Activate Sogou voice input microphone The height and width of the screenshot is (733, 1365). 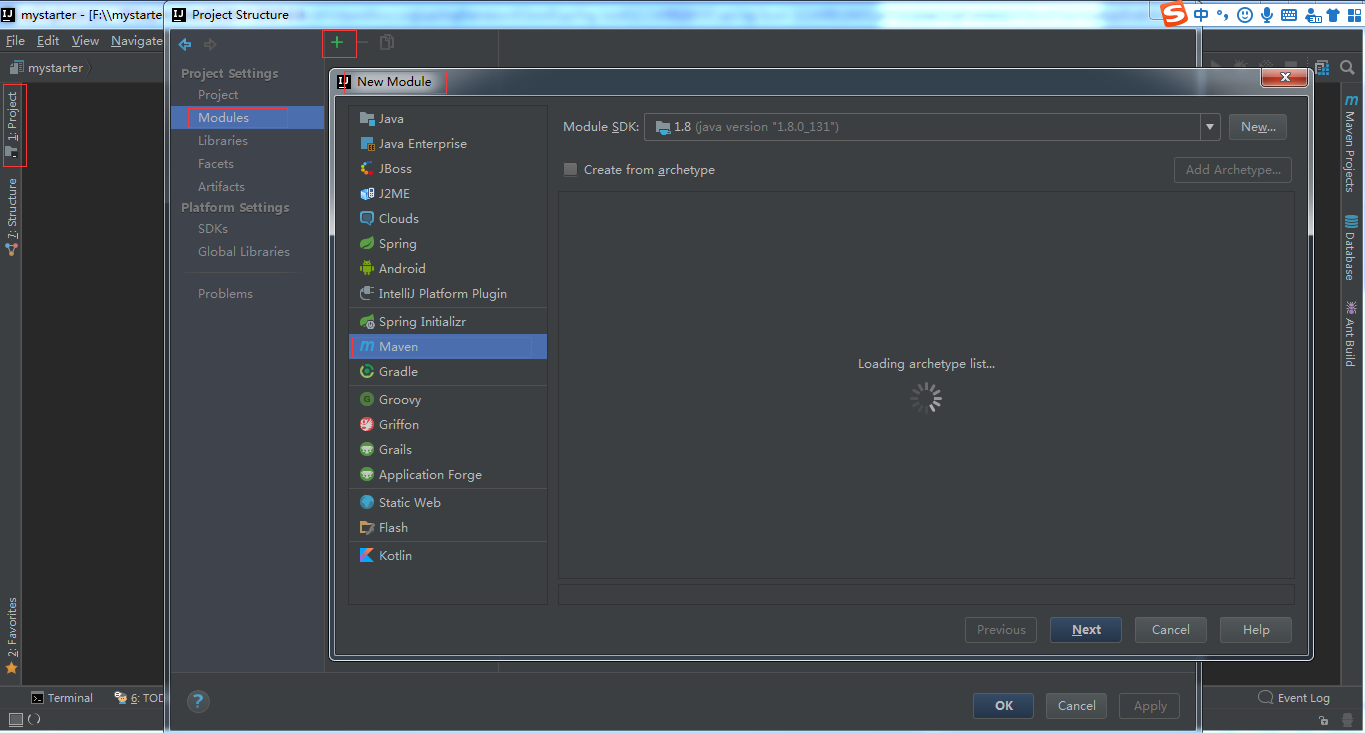pos(1267,15)
